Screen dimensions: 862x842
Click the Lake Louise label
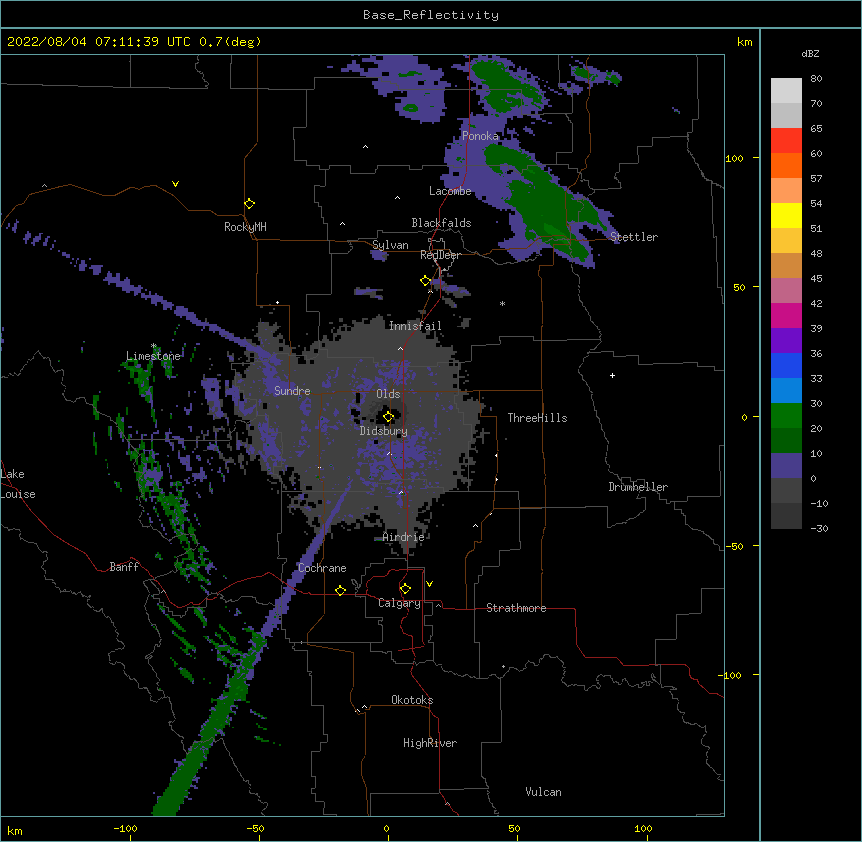click(x=18, y=484)
